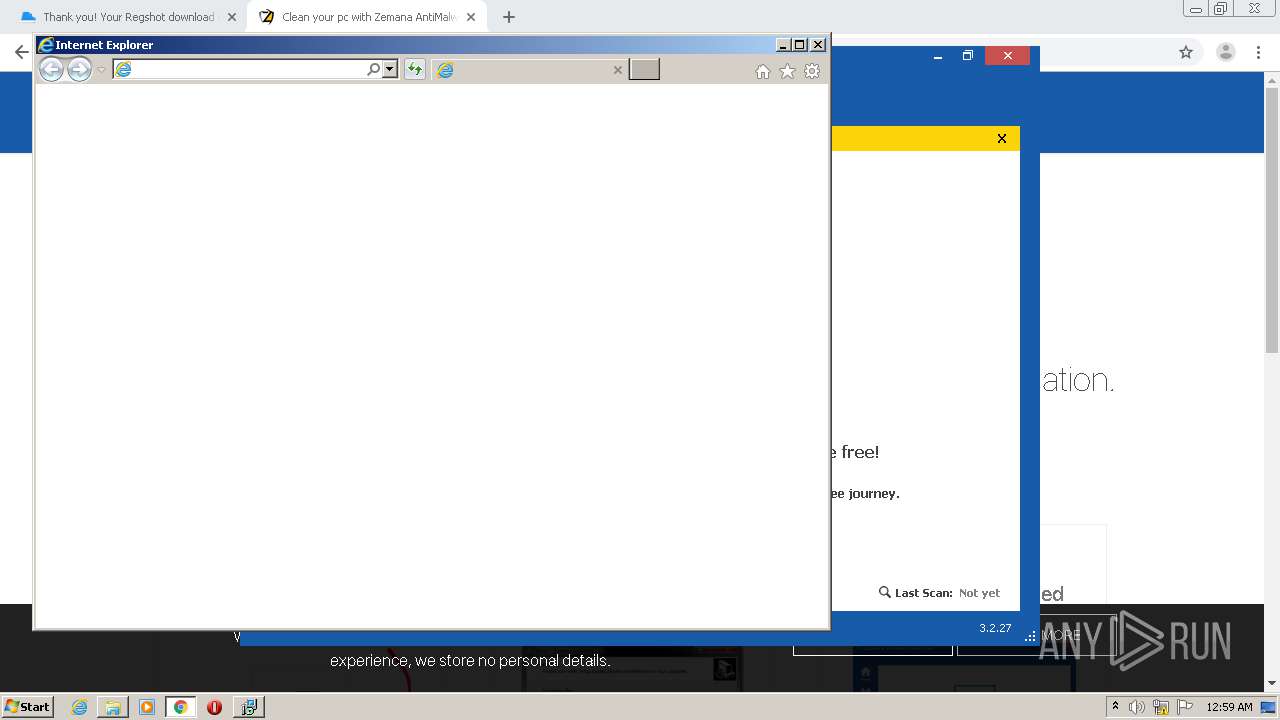Image resolution: width=1280 pixels, height=720 pixels.
Task: Restore the Zemana AntiMalware window
Action: point(967,56)
